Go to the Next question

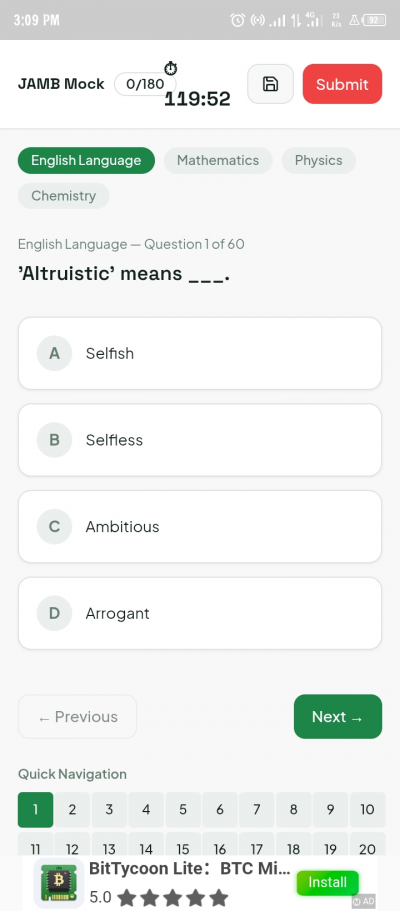pos(338,716)
